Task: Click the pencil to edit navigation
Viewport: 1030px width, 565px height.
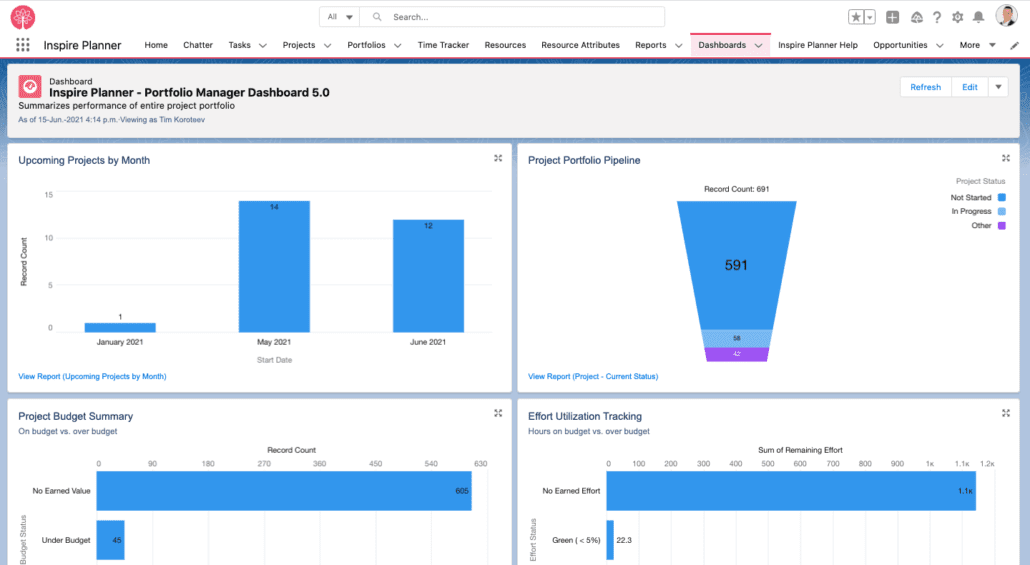Action: coord(1015,45)
